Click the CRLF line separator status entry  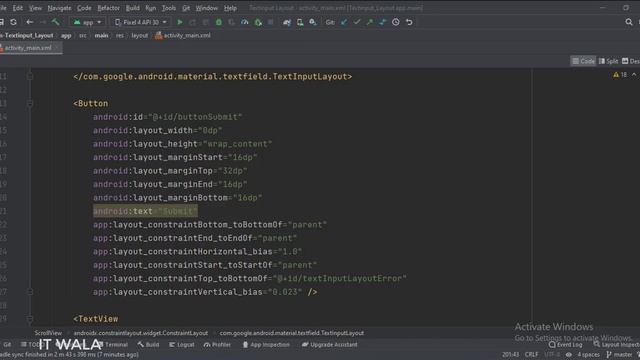(x=531, y=354)
